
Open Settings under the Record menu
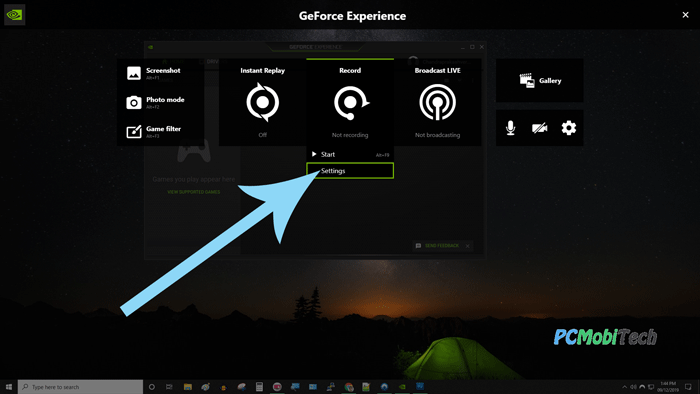pyautogui.click(x=350, y=171)
